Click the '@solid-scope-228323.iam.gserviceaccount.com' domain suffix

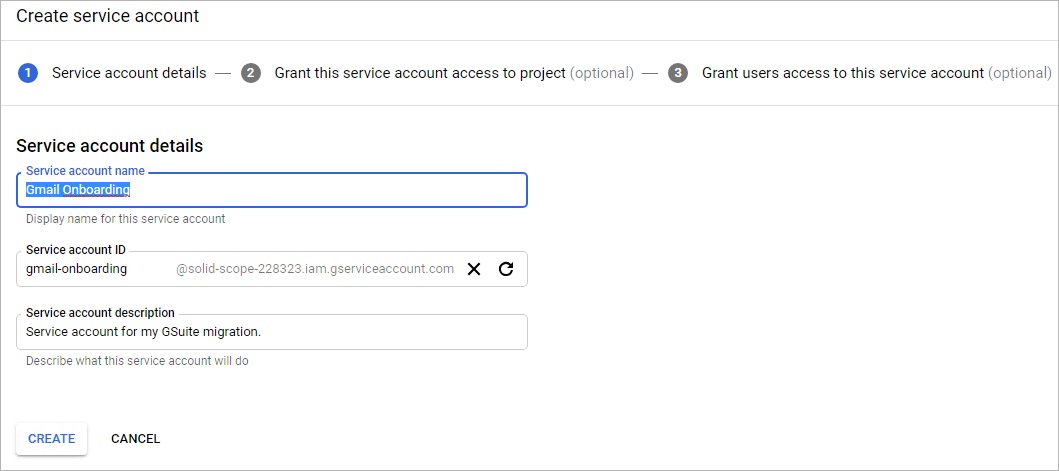[315, 269]
